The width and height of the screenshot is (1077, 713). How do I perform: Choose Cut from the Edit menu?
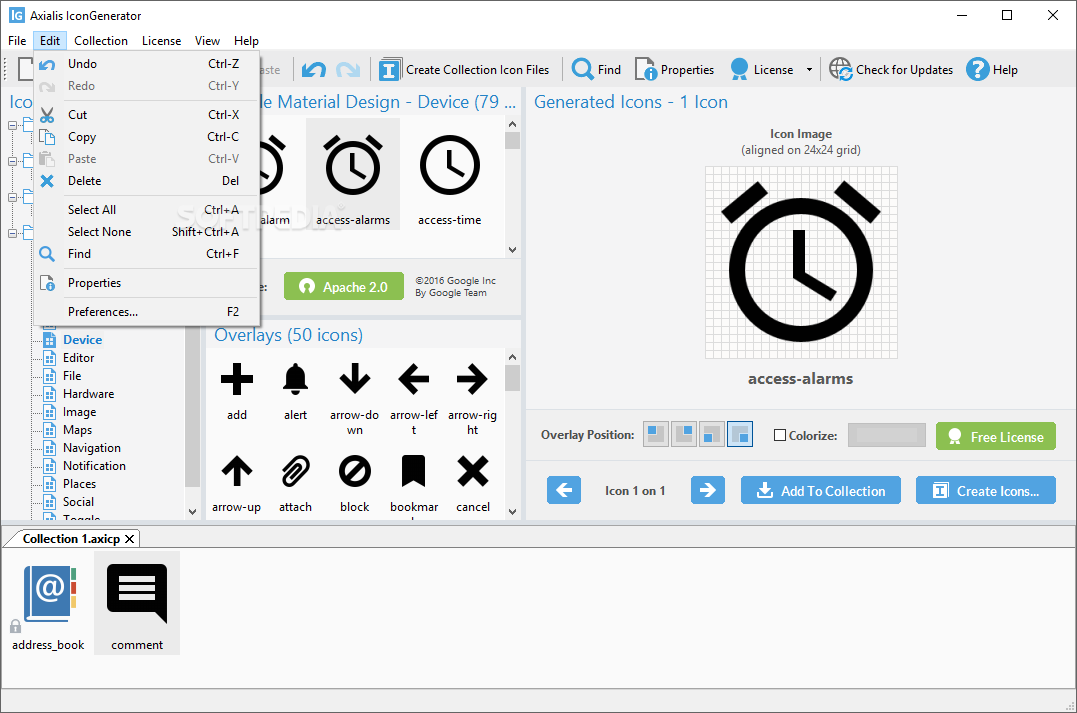coord(147,115)
